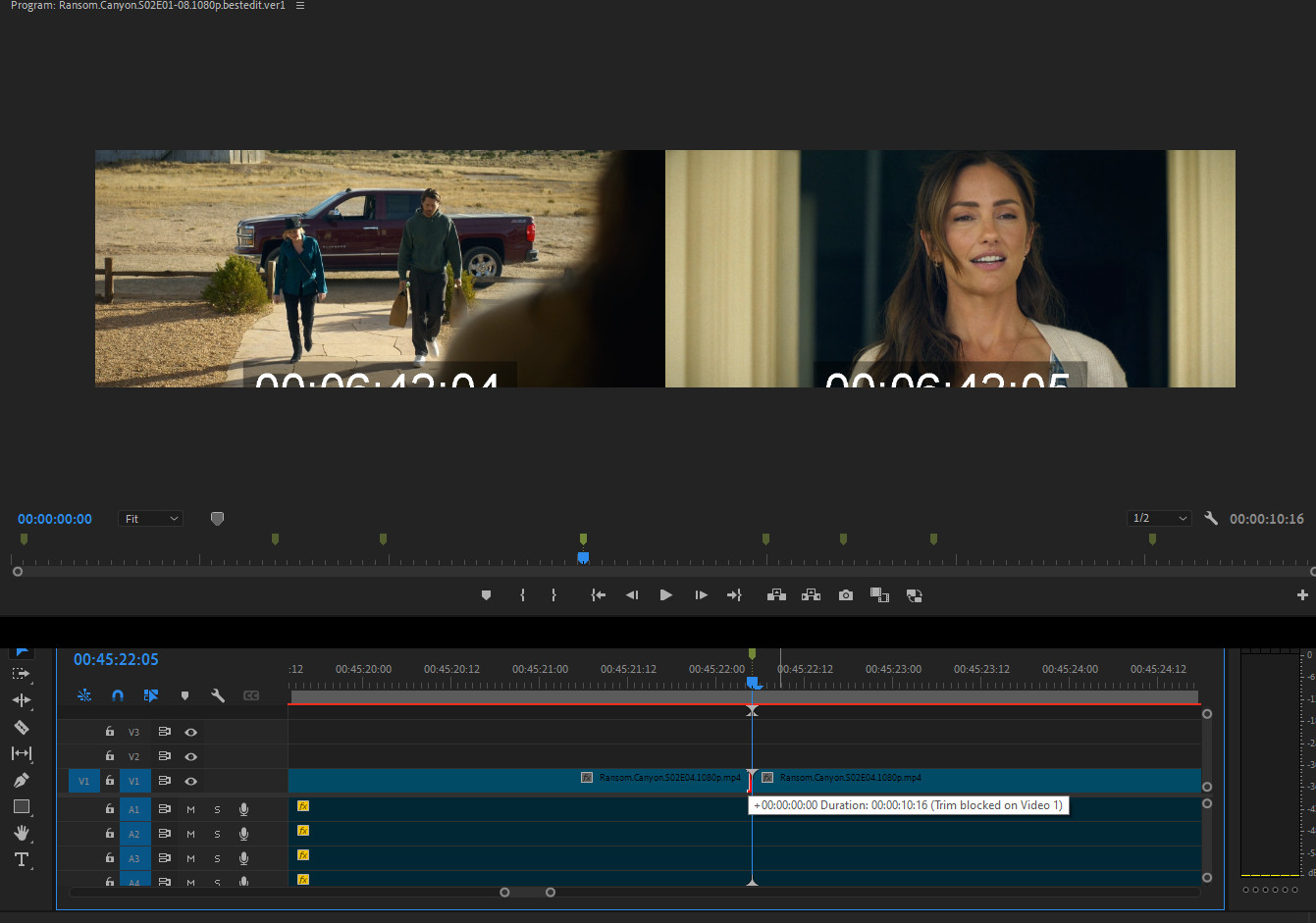Image resolution: width=1316 pixels, height=923 pixels.
Task: Go to In point
Action: (x=598, y=595)
